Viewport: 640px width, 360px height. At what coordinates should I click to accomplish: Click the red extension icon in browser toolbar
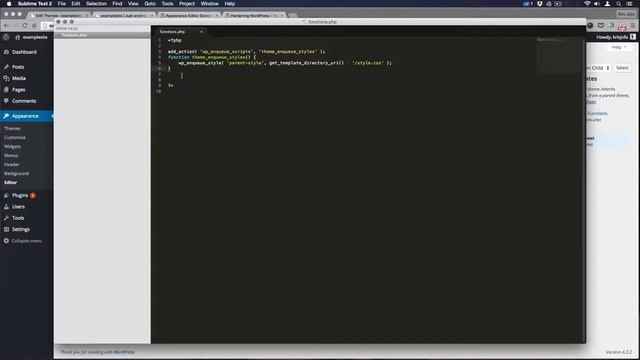(622, 27)
